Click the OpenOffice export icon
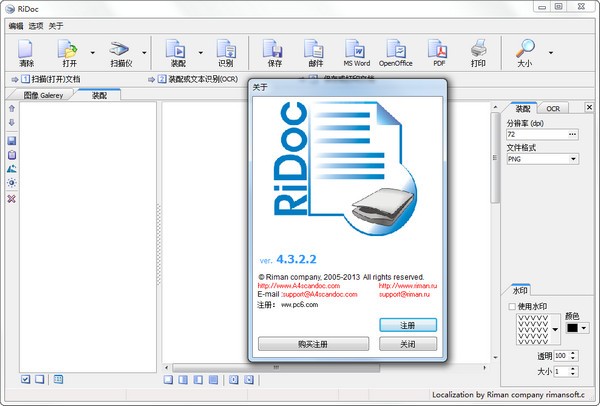Image resolution: width=600 pixels, height=406 pixels. point(398,50)
